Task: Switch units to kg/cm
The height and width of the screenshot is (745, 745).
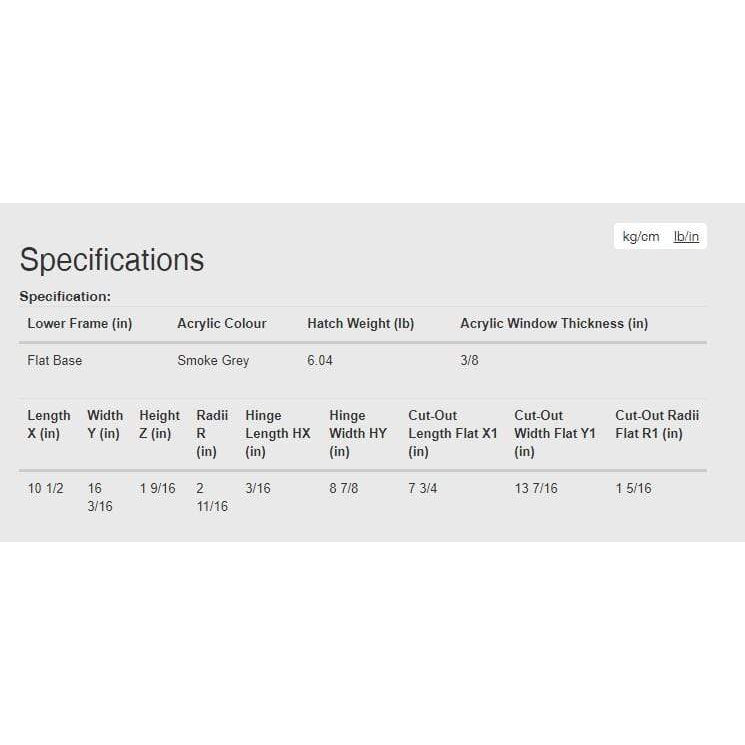Action: (x=640, y=237)
